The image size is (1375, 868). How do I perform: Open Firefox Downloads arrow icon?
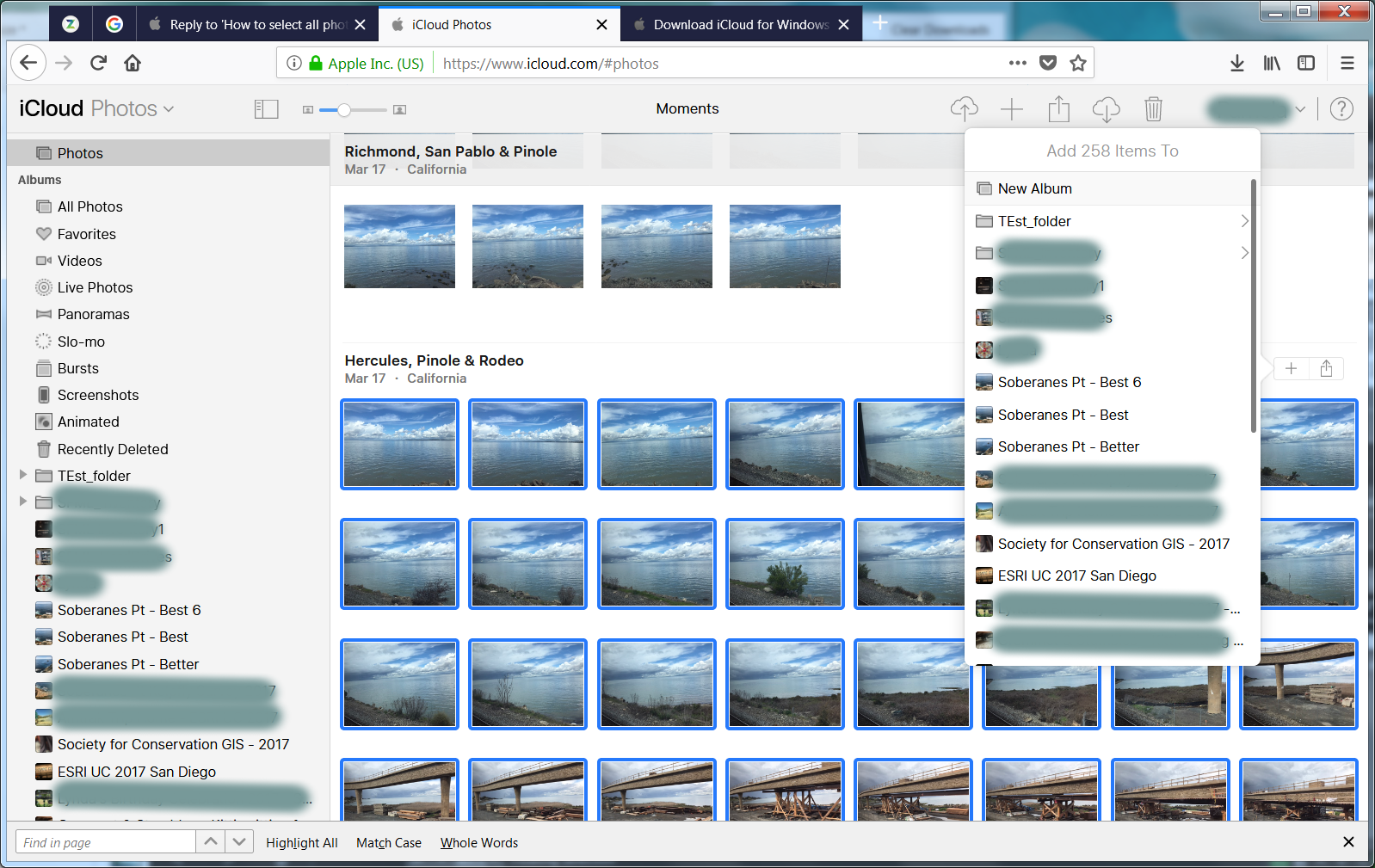tap(1236, 63)
